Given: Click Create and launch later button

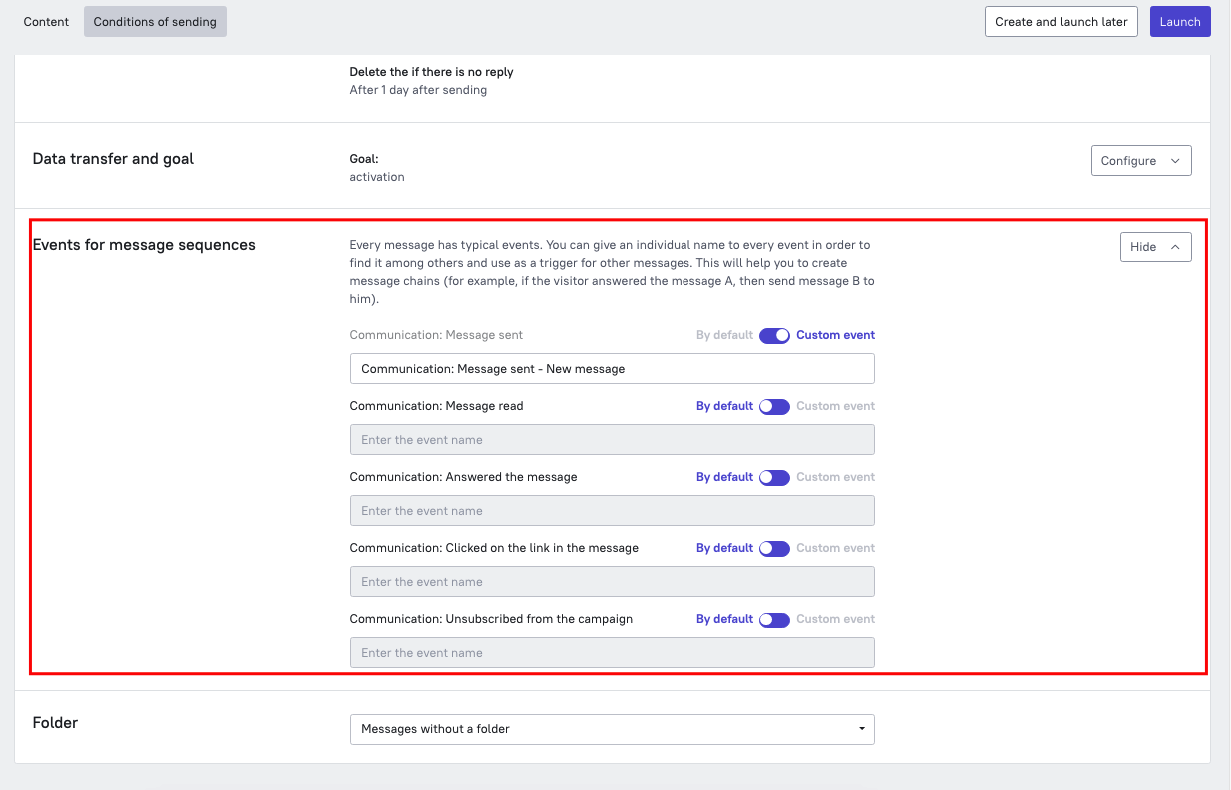Looking at the screenshot, I should tap(1061, 22).
